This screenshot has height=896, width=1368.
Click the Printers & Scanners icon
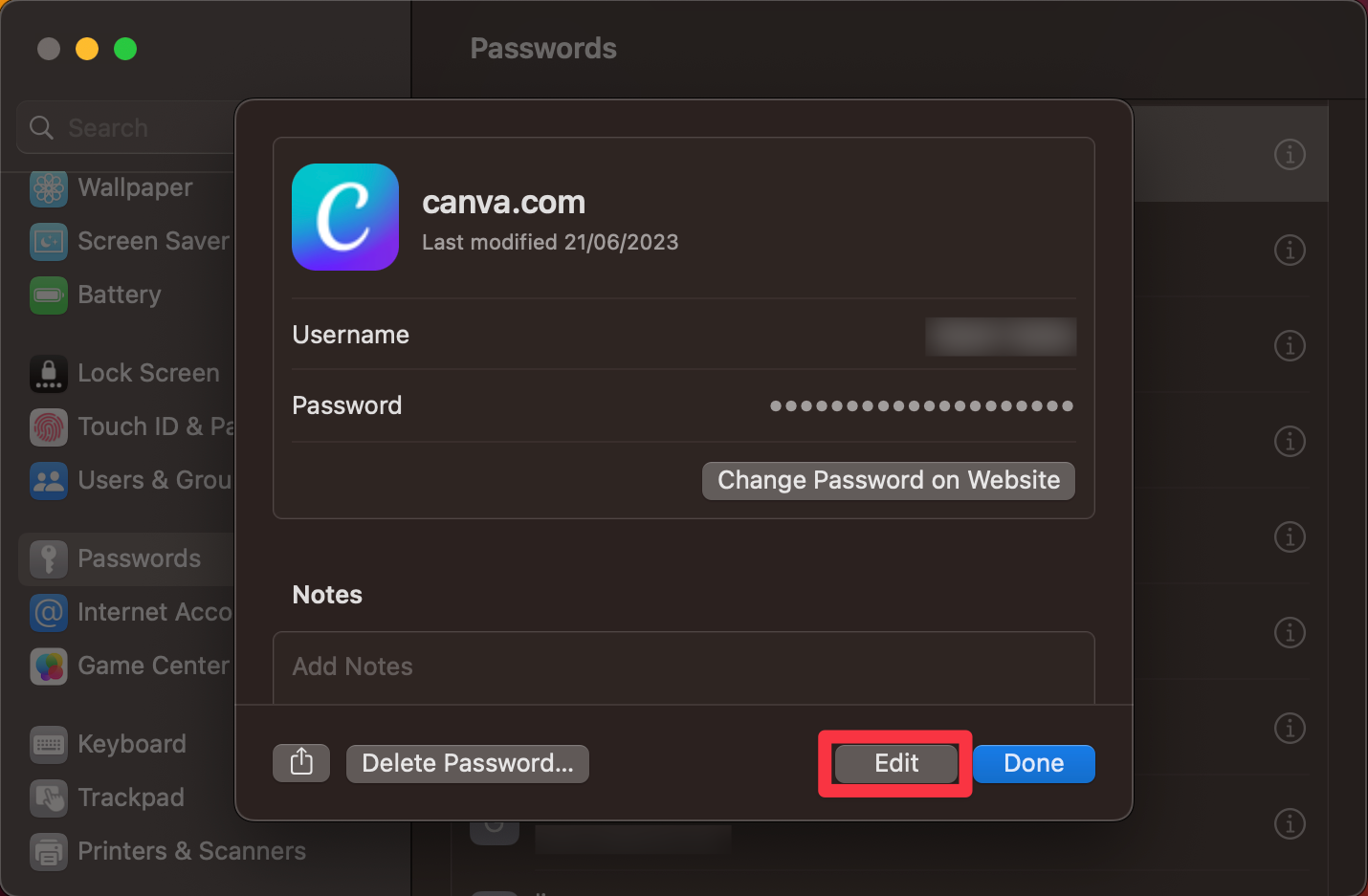tap(49, 852)
